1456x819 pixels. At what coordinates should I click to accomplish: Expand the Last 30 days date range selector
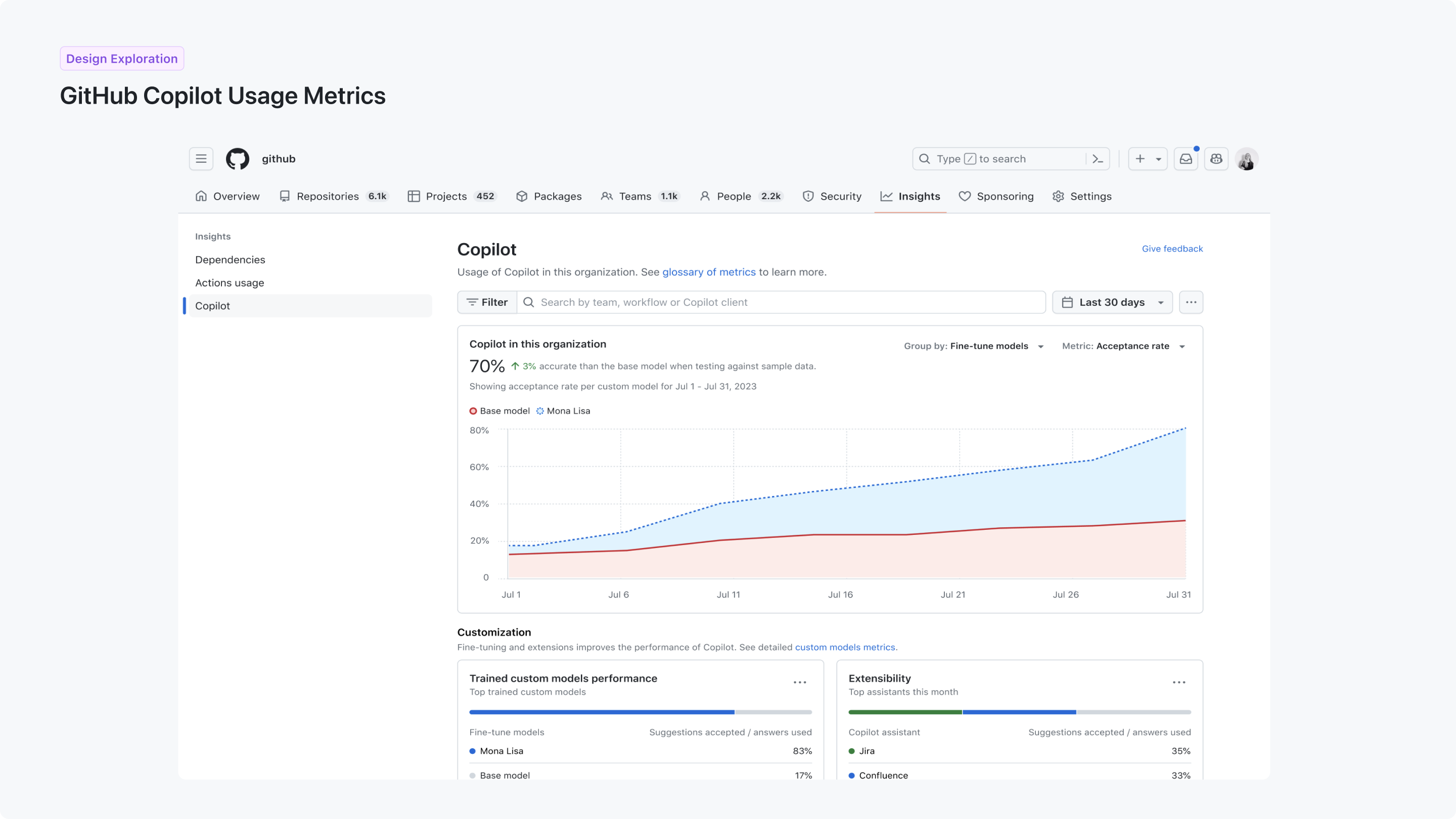[1112, 302]
